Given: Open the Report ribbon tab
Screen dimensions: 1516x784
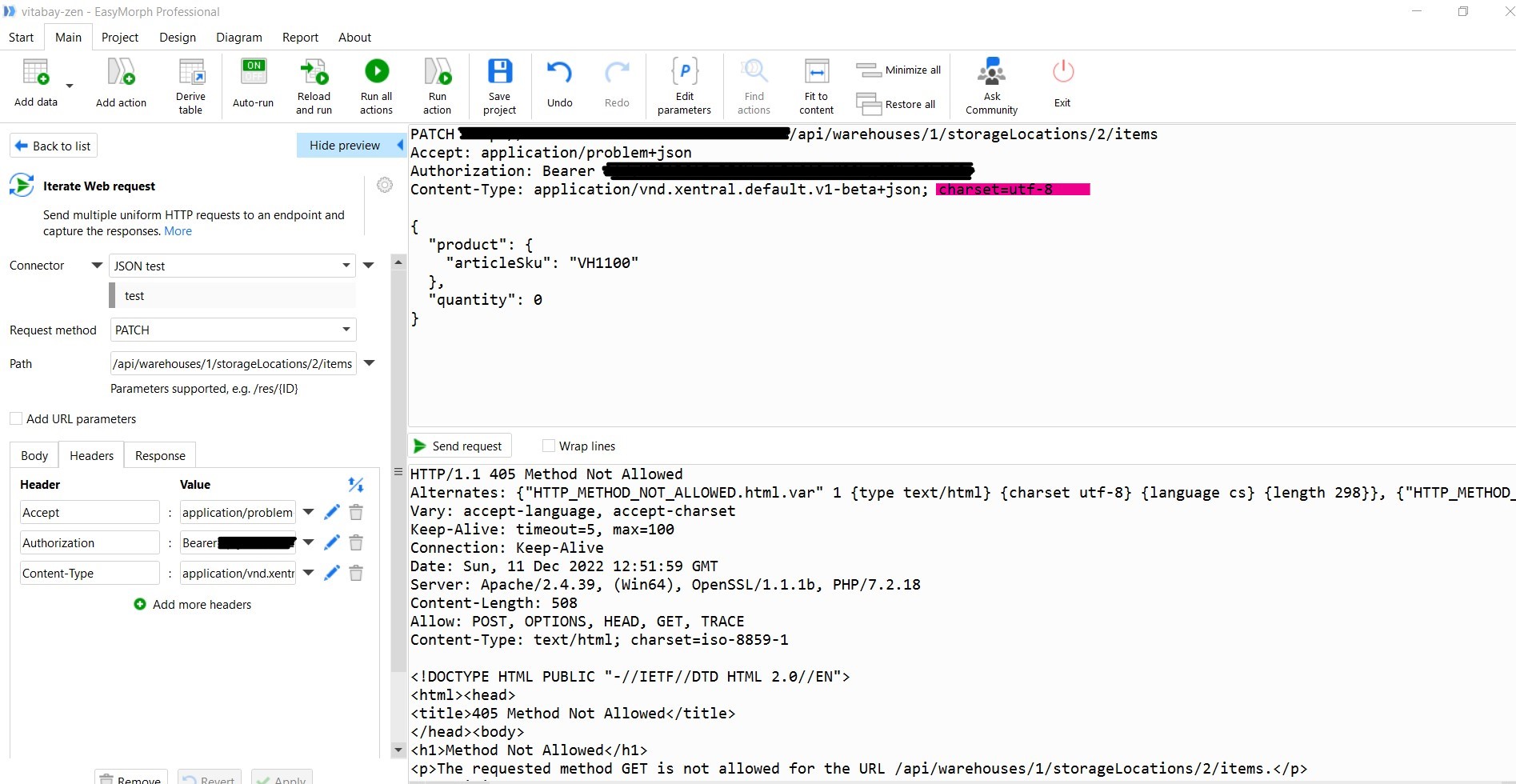Looking at the screenshot, I should (300, 38).
